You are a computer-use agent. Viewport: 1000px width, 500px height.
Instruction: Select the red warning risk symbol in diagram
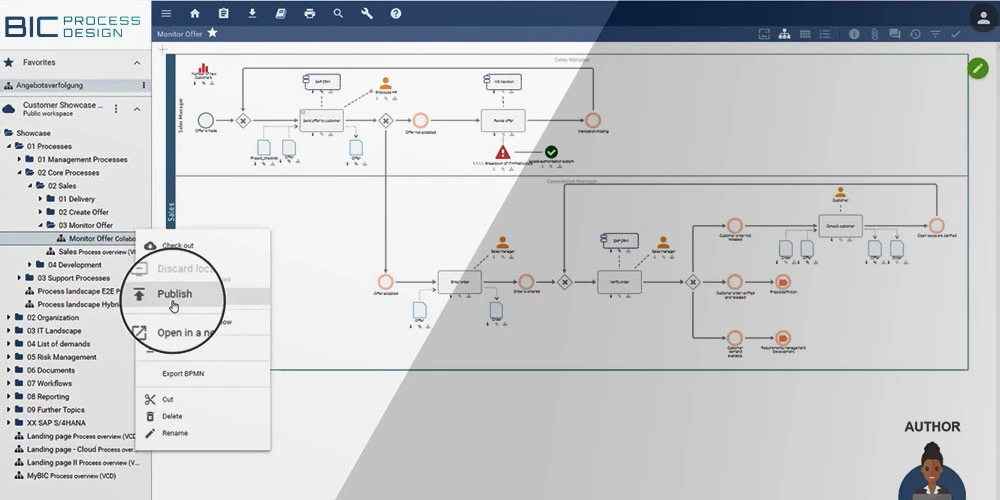(x=503, y=152)
